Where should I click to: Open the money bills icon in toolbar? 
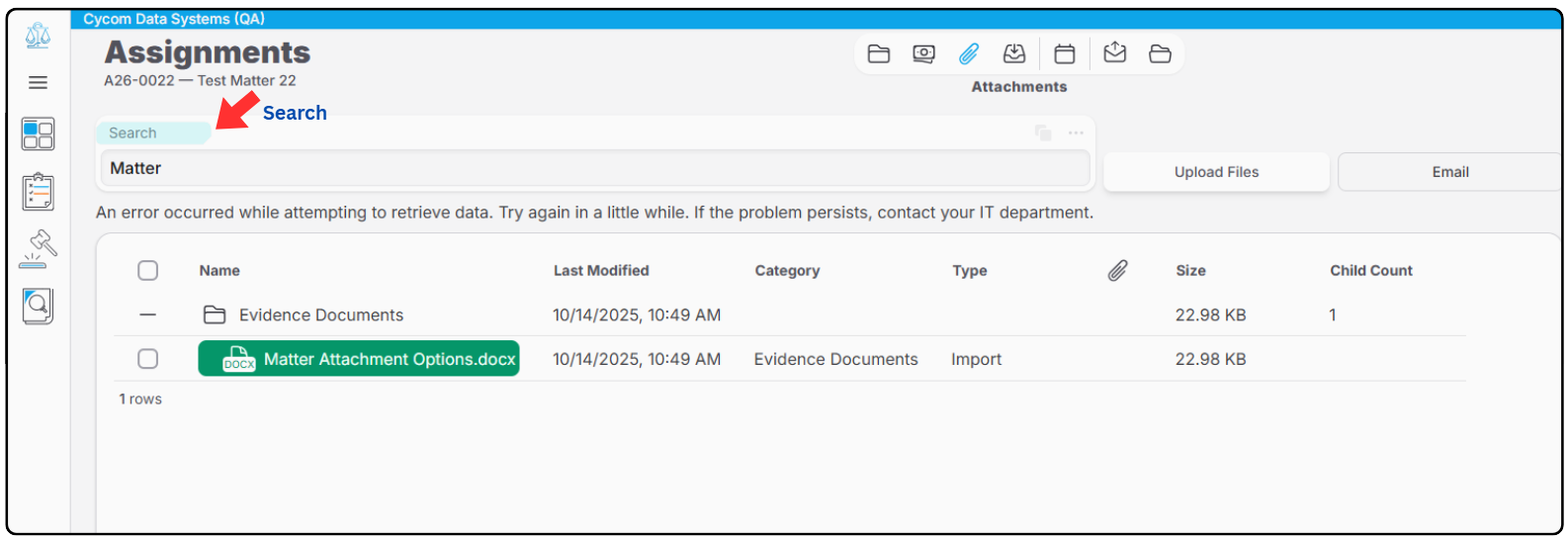pos(923,54)
